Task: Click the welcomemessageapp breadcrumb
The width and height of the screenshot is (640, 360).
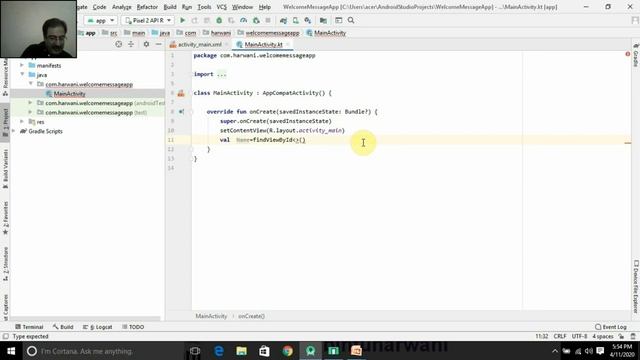Action: pos(272,33)
